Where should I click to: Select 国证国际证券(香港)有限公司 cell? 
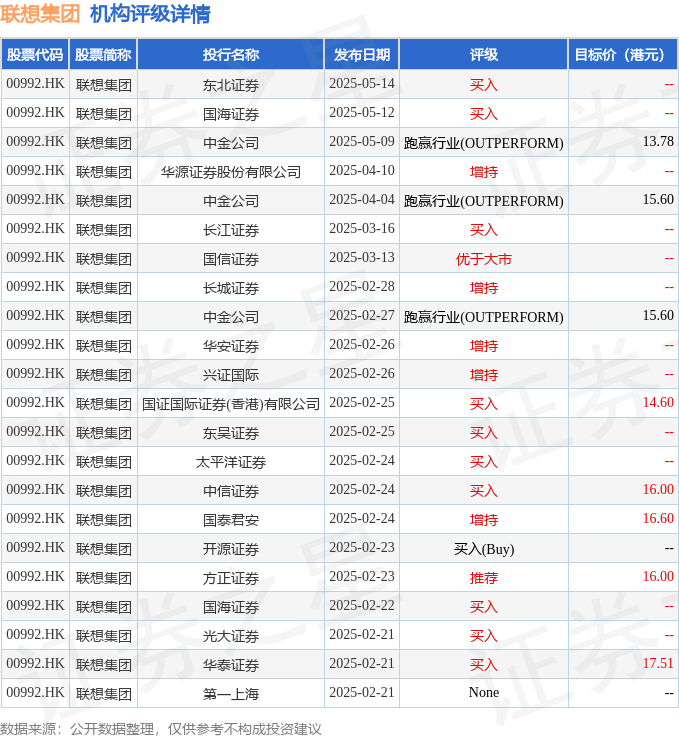tap(231, 404)
